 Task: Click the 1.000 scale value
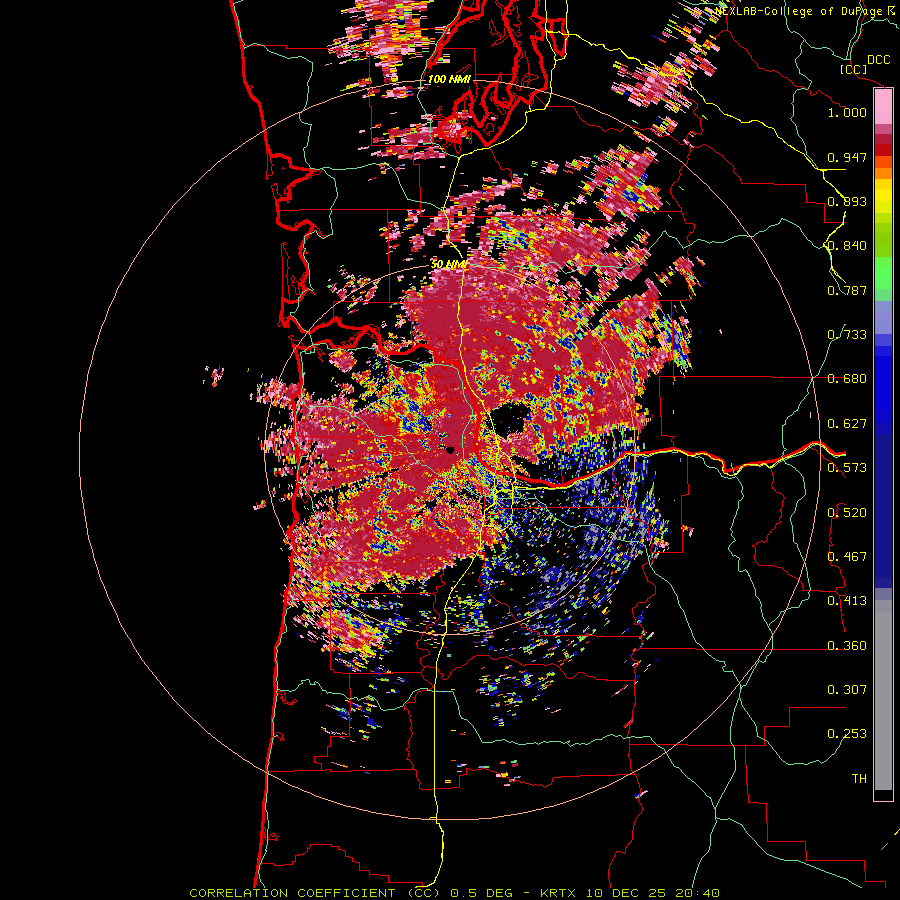click(x=847, y=112)
